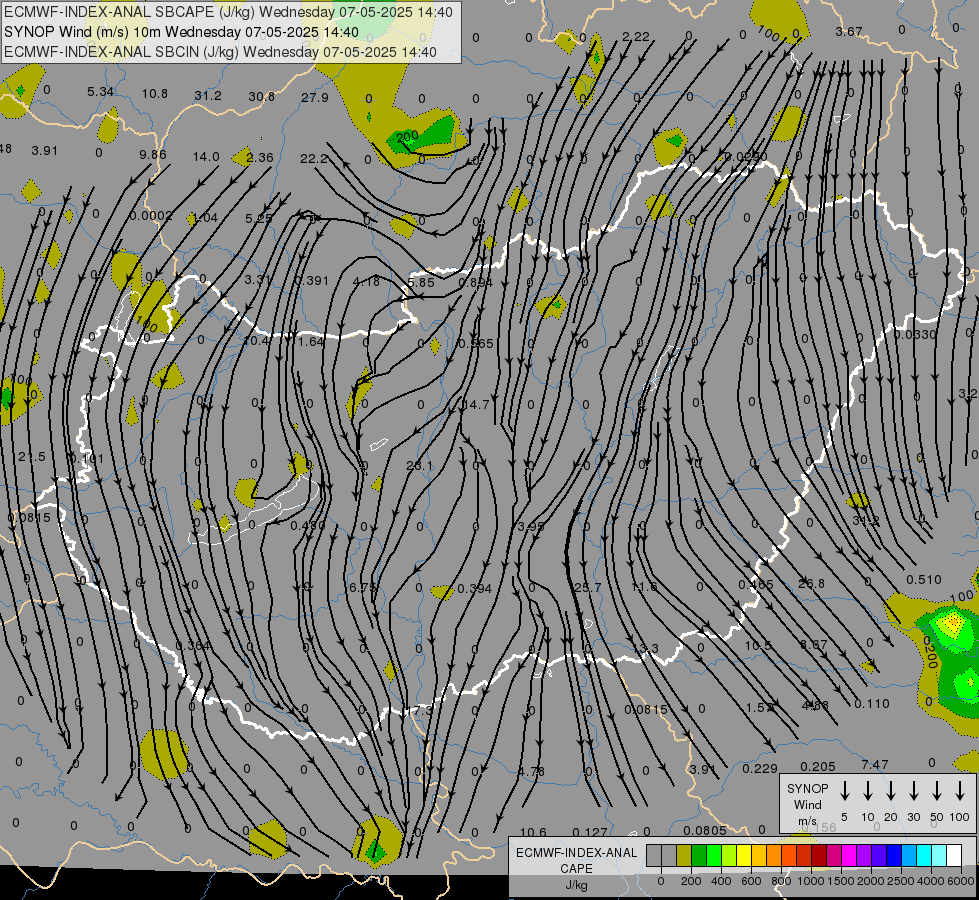Click the wind legend arrow above 30
The width and height of the screenshot is (979, 900).
913,791
